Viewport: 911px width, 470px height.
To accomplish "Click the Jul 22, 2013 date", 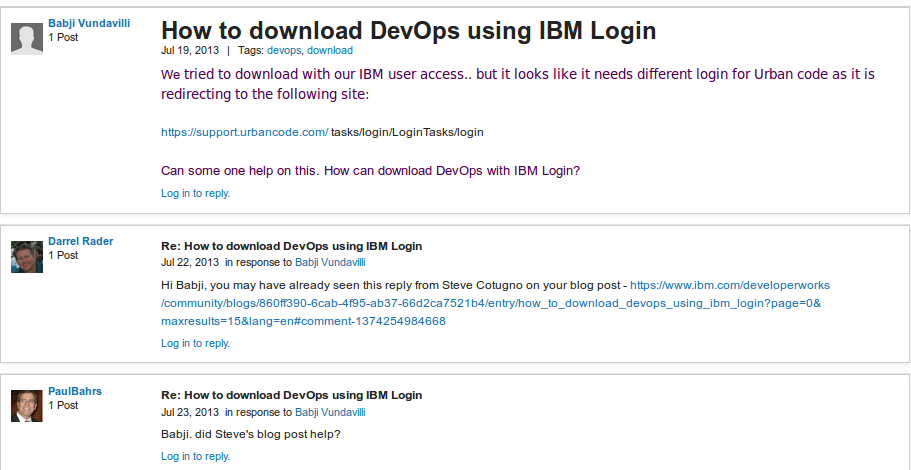I will [190, 262].
